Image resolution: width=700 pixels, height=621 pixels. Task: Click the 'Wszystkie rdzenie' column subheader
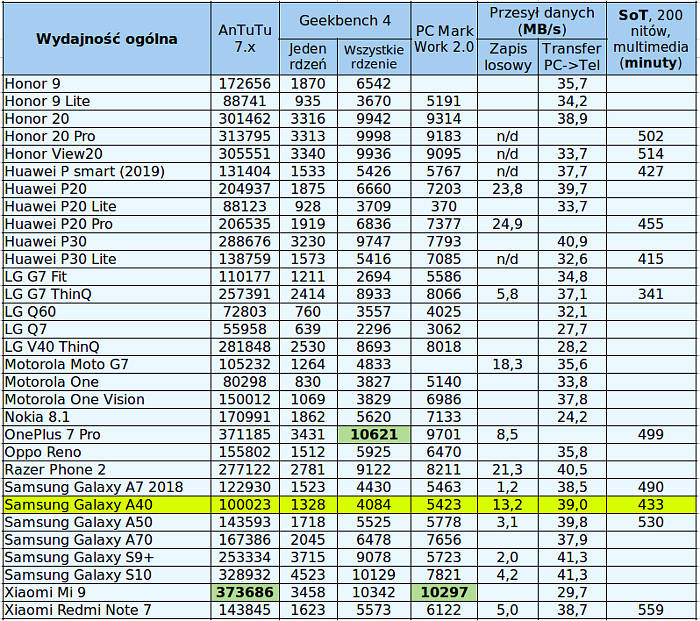tap(373, 57)
